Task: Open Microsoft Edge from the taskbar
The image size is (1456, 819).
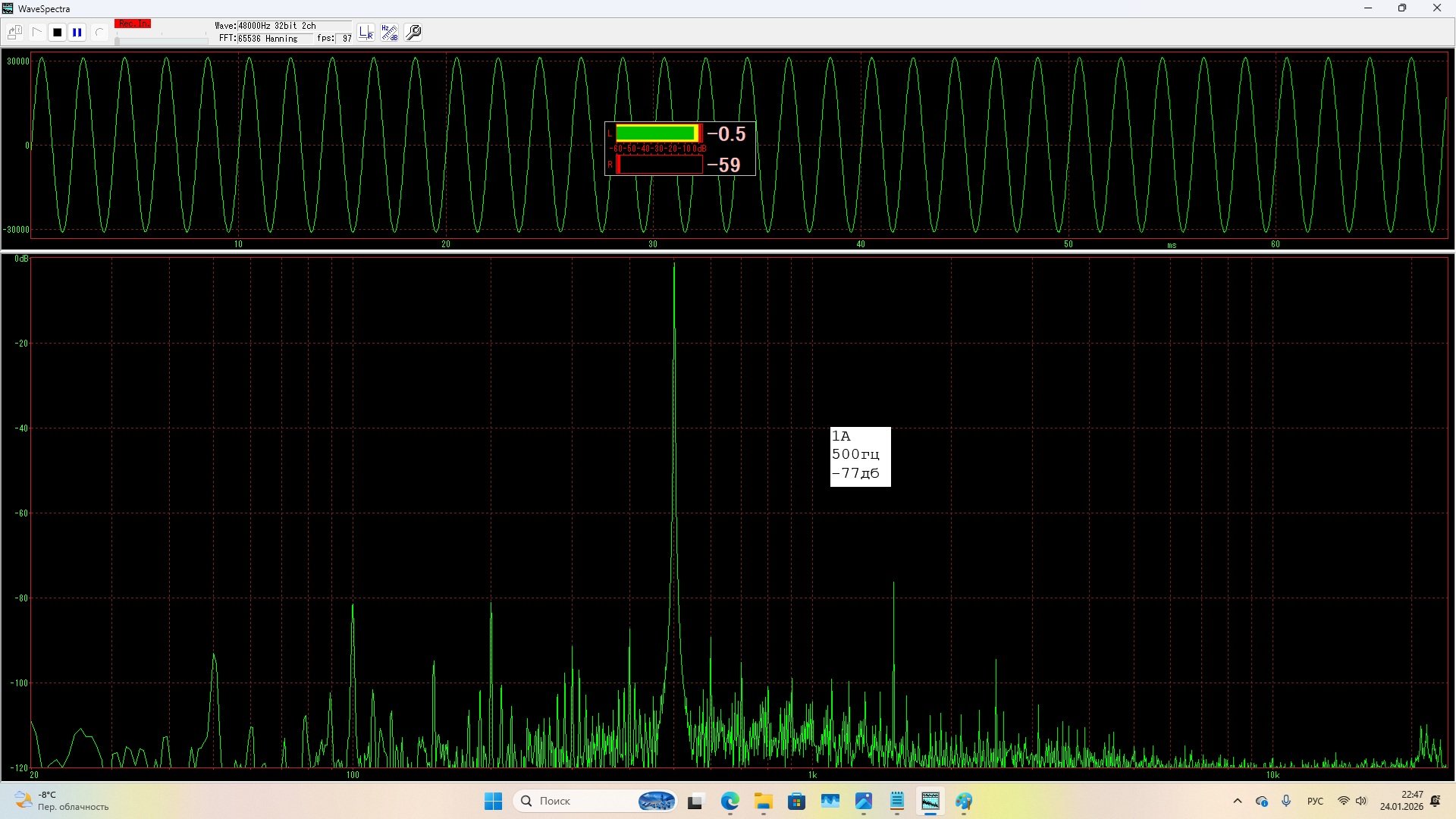Action: pyautogui.click(x=730, y=801)
